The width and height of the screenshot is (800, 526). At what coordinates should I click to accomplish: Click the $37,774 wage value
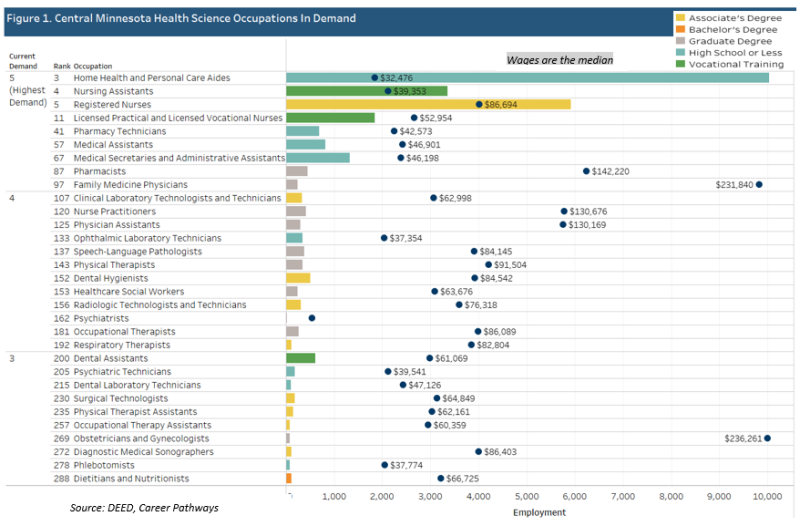click(x=406, y=465)
